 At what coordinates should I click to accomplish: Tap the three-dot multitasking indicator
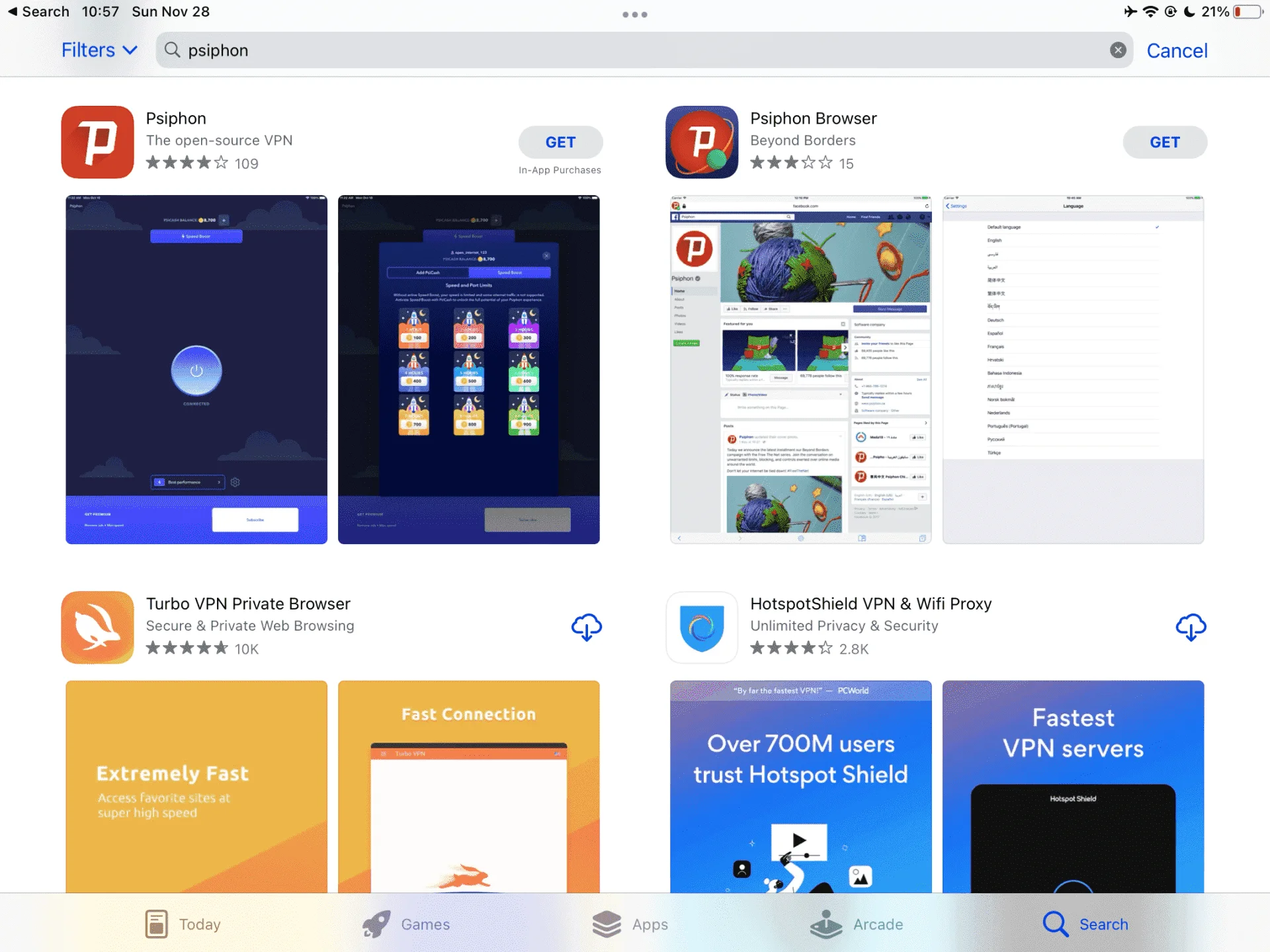coord(635,15)
